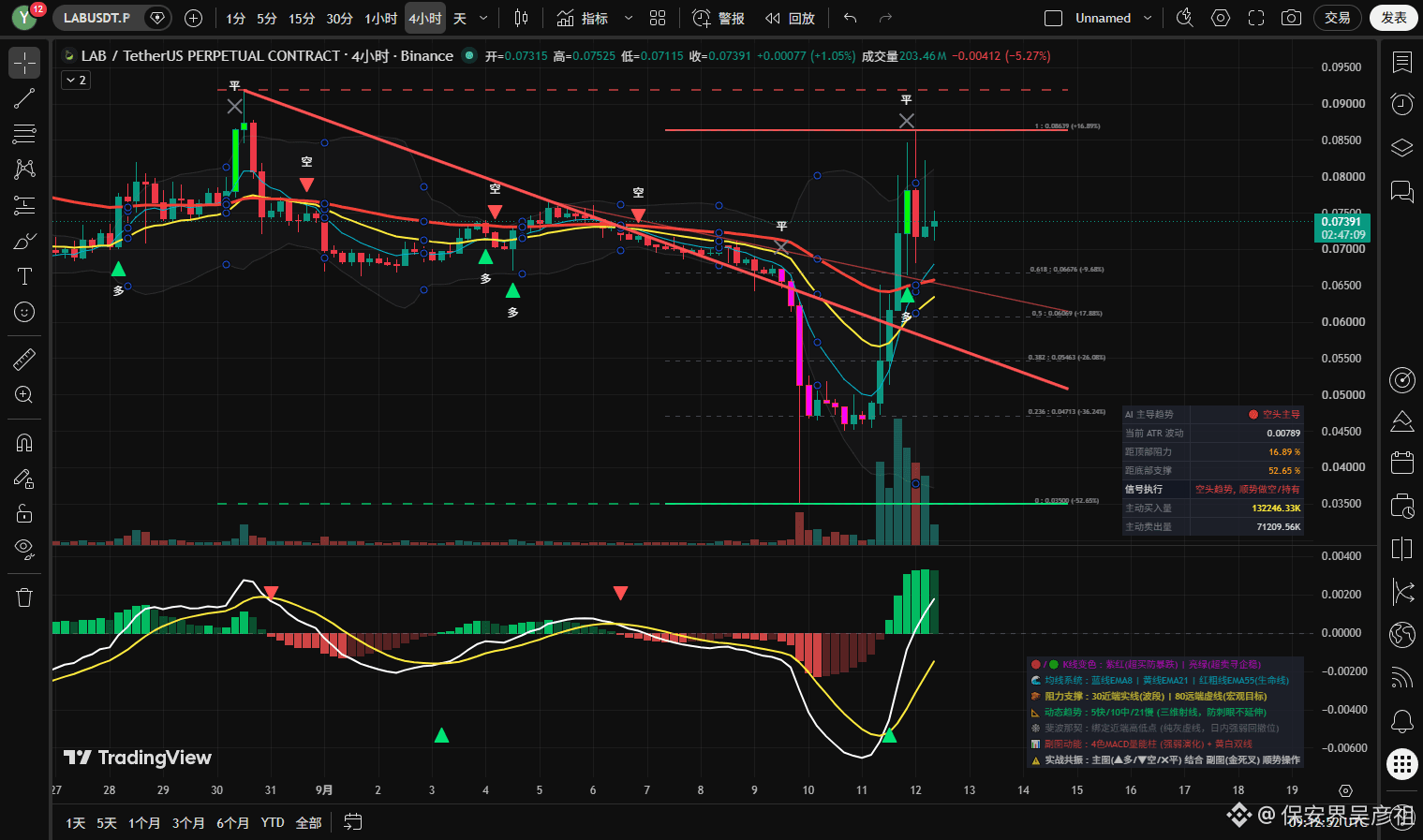Image resolution: width=1423 pixels, height=840 pixels.
Task: Switch to the 1小时 timeframe
Action: (x=381, y=18)
